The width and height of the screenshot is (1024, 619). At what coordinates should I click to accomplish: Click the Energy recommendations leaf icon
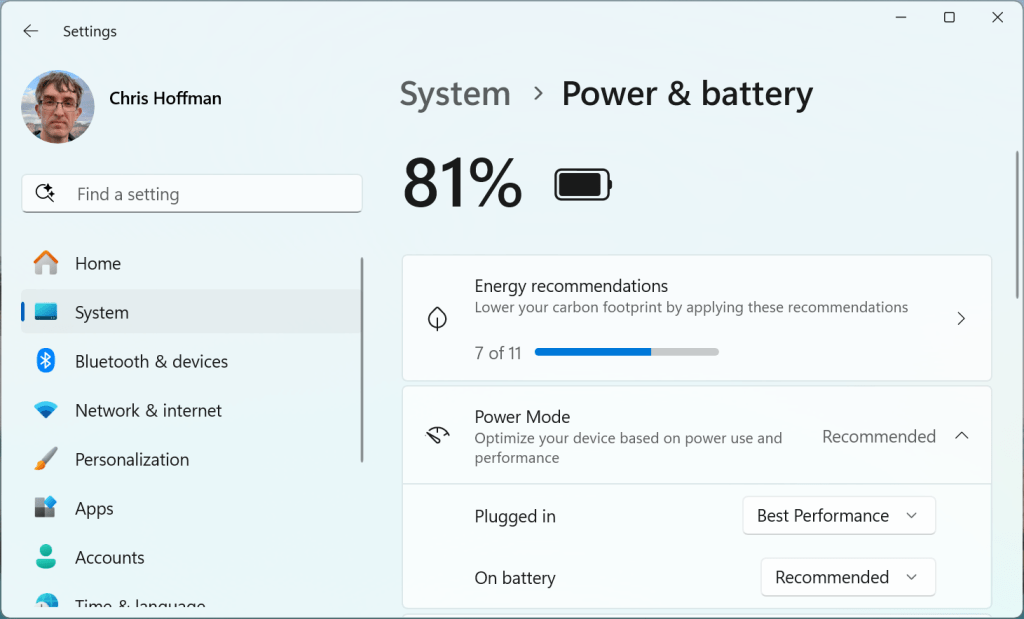(x=437, y=318)
